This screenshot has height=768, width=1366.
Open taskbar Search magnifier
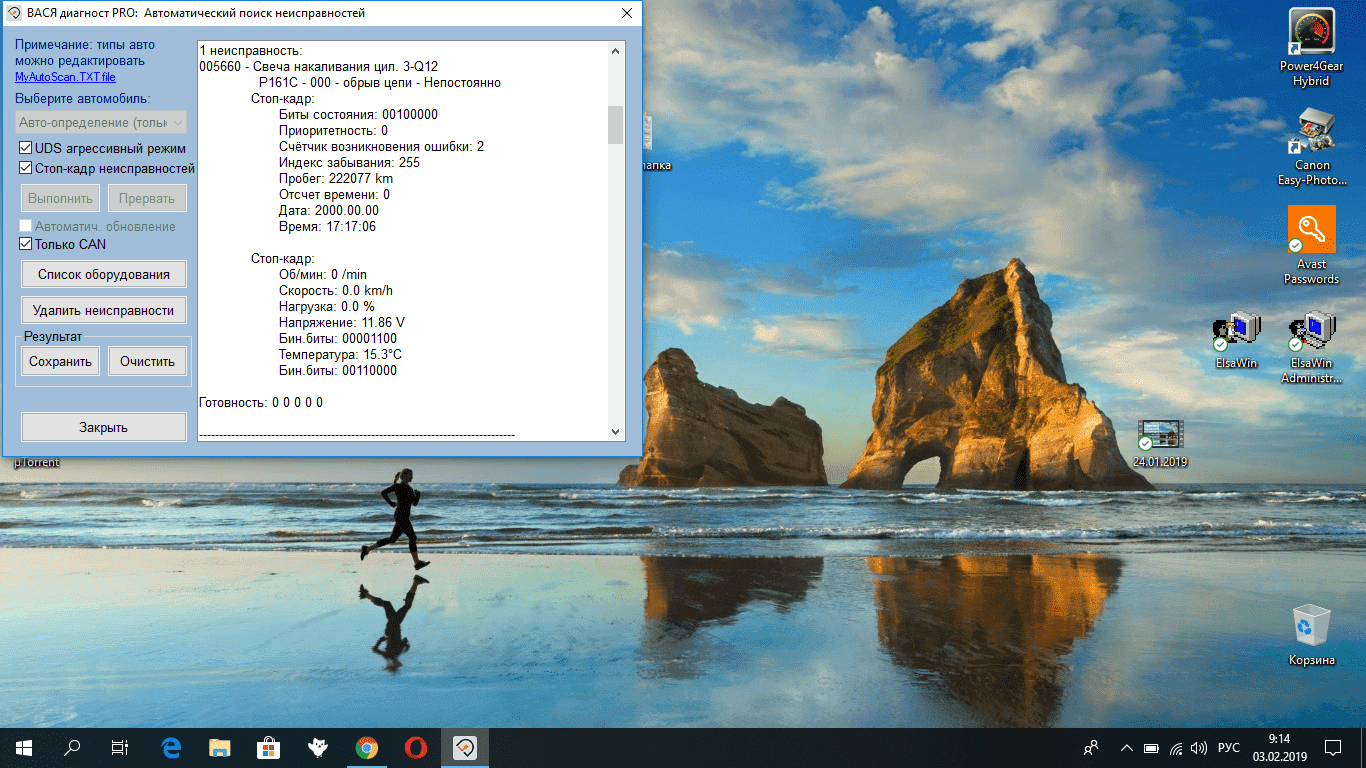(x=72, y=748)
